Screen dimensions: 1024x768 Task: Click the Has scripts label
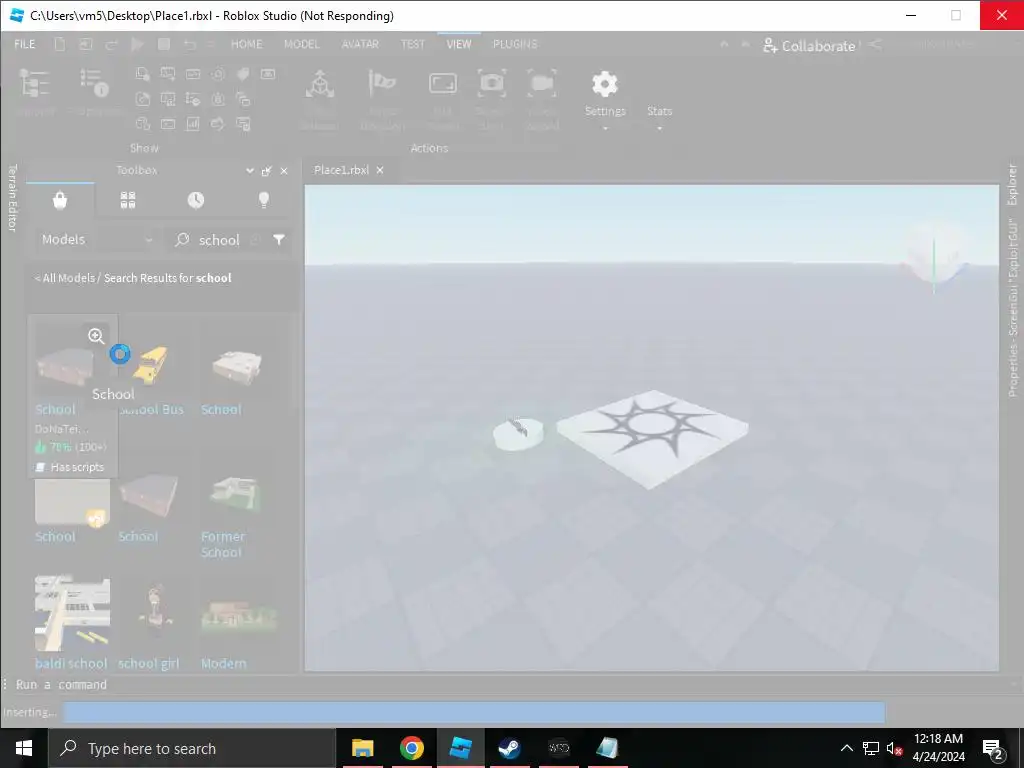point(77,467)
